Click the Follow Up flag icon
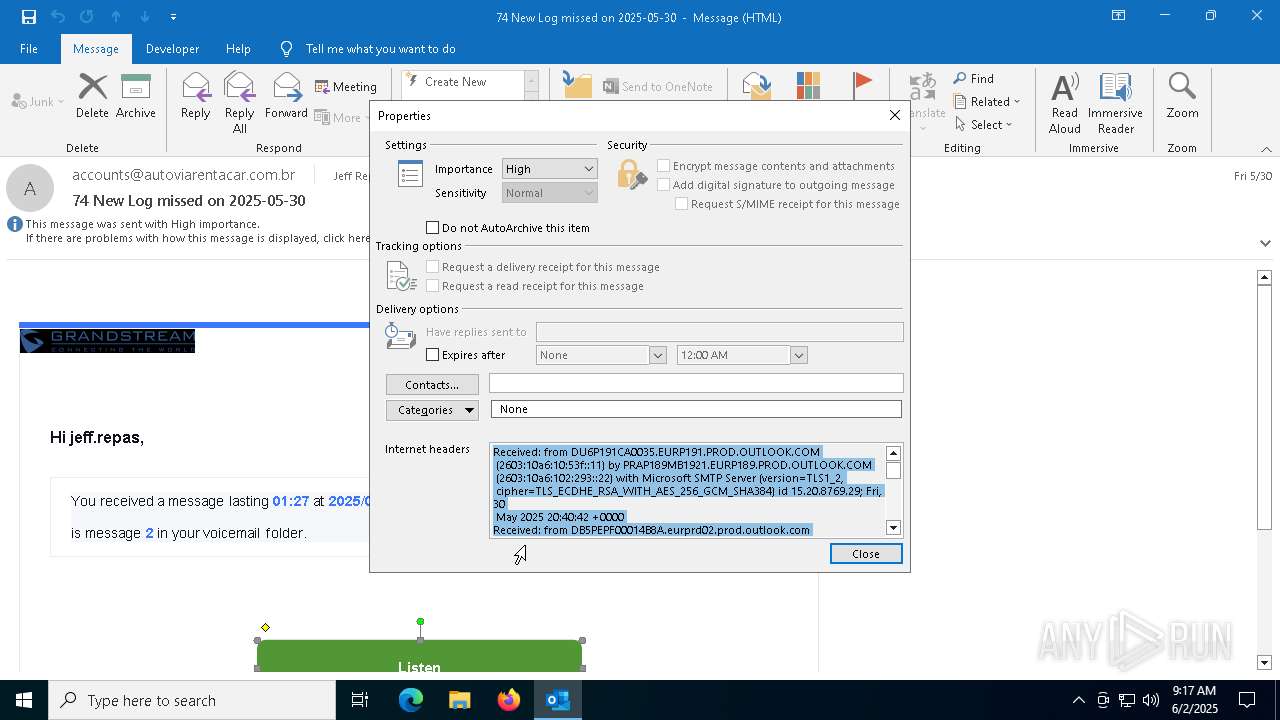The height and width of the screenshot is (720, 1280). pyautogui.click(x=862, y=86)
